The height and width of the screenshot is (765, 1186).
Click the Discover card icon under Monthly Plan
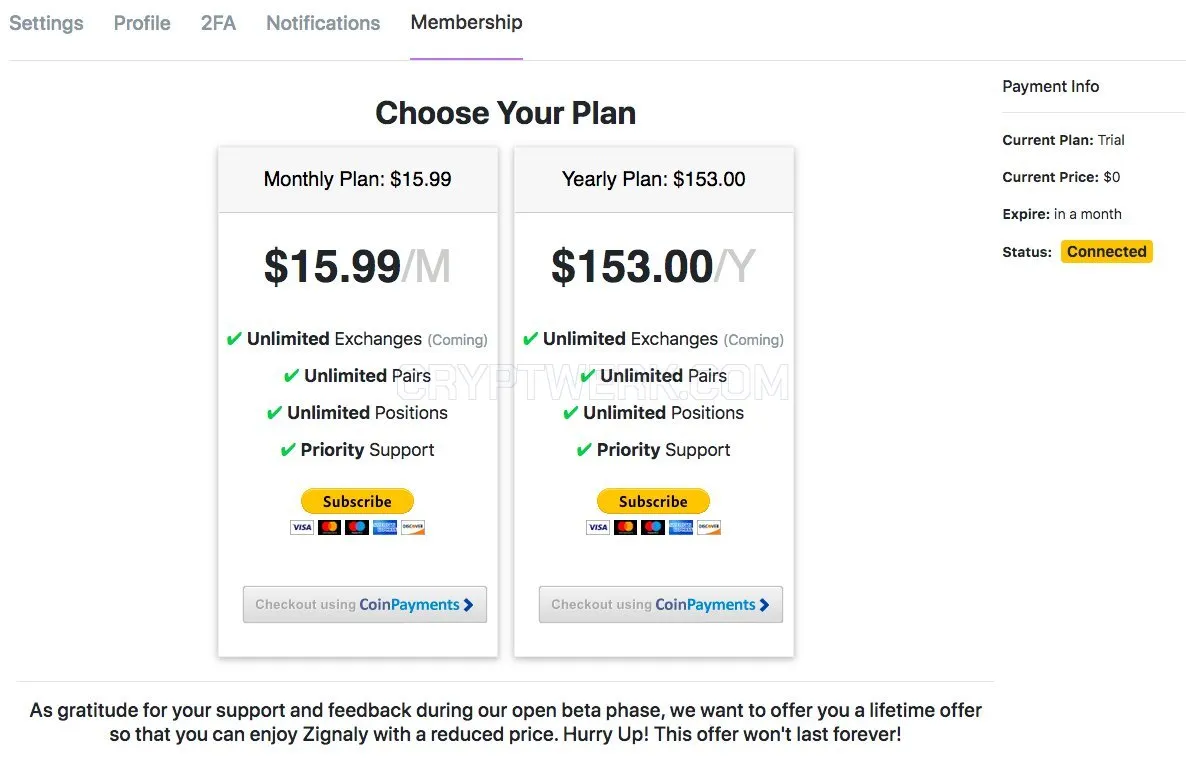tap(413, 527)
